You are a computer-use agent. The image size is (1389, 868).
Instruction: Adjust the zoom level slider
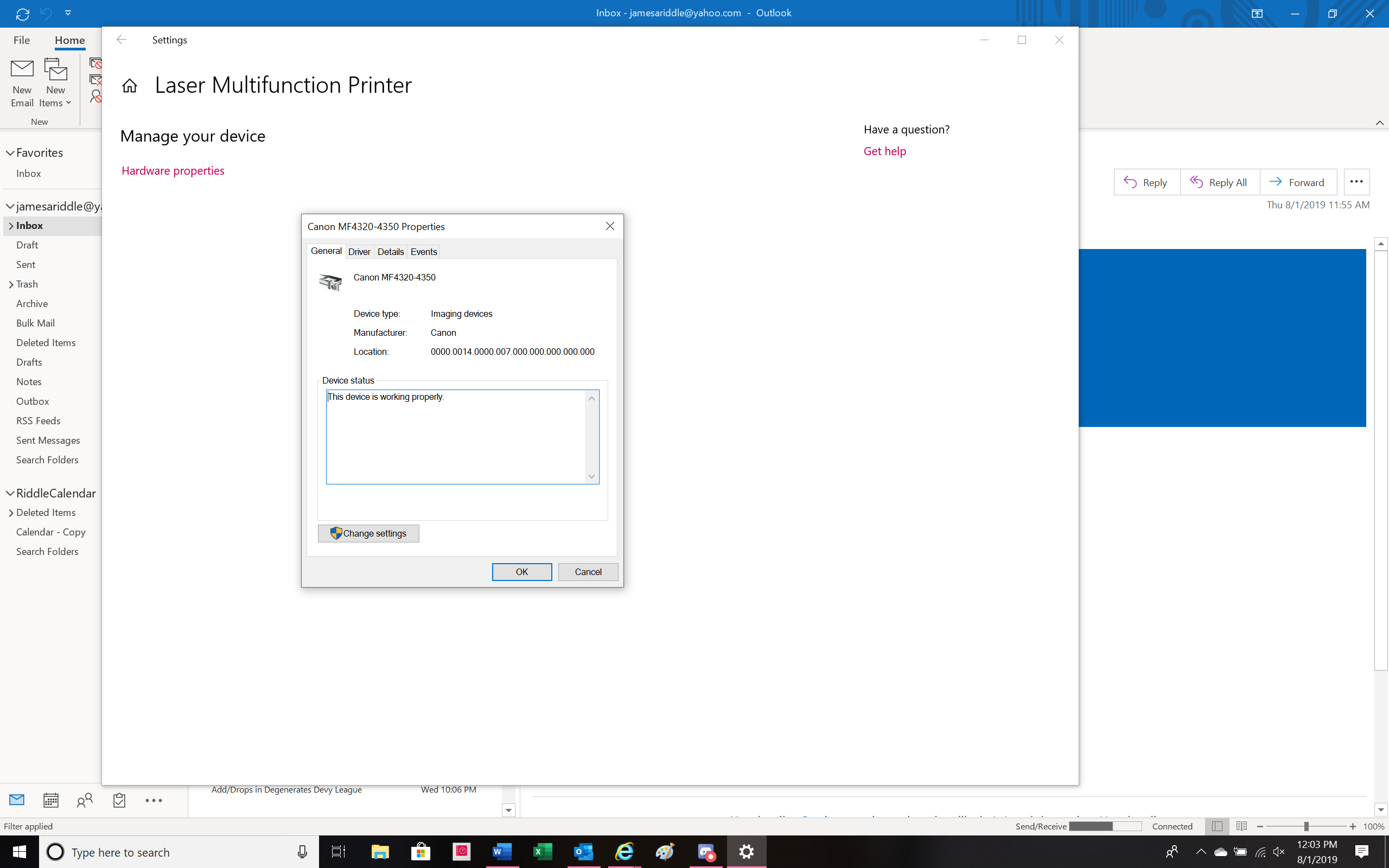[1307, 826]
